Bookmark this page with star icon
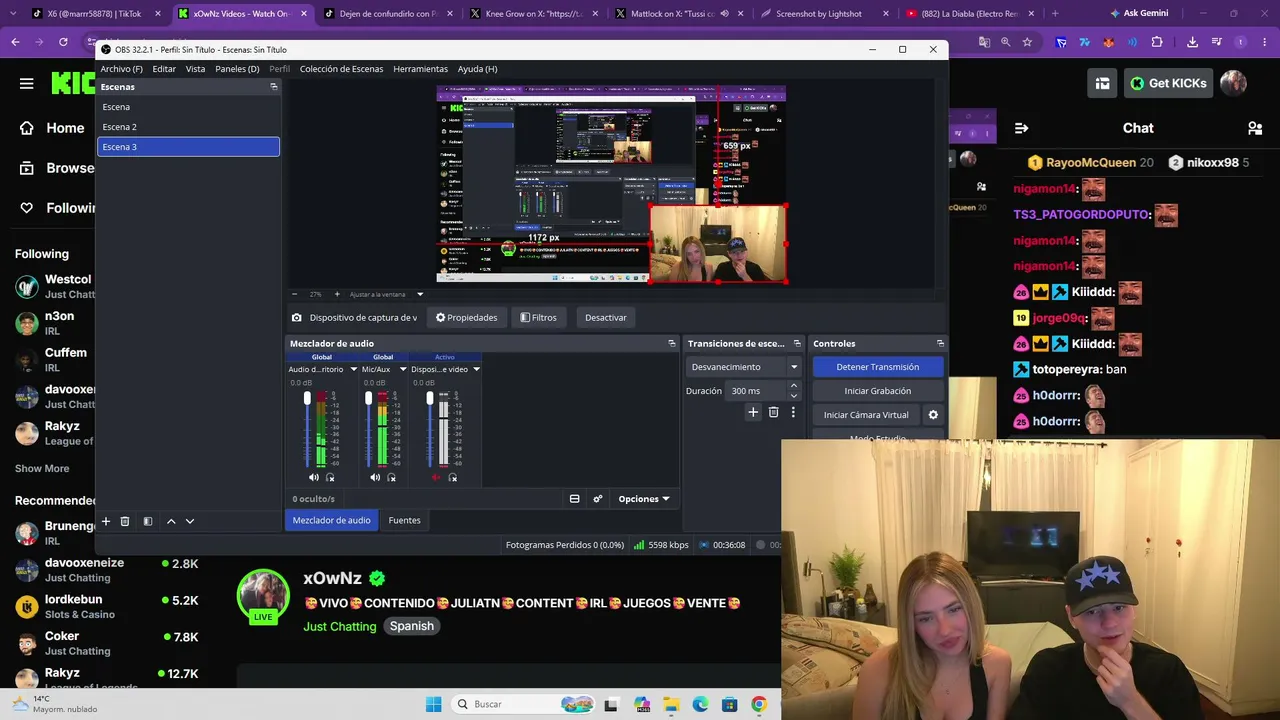Image resolution: width=1280 pixels, height=720 pixels. pos(1027,42)
